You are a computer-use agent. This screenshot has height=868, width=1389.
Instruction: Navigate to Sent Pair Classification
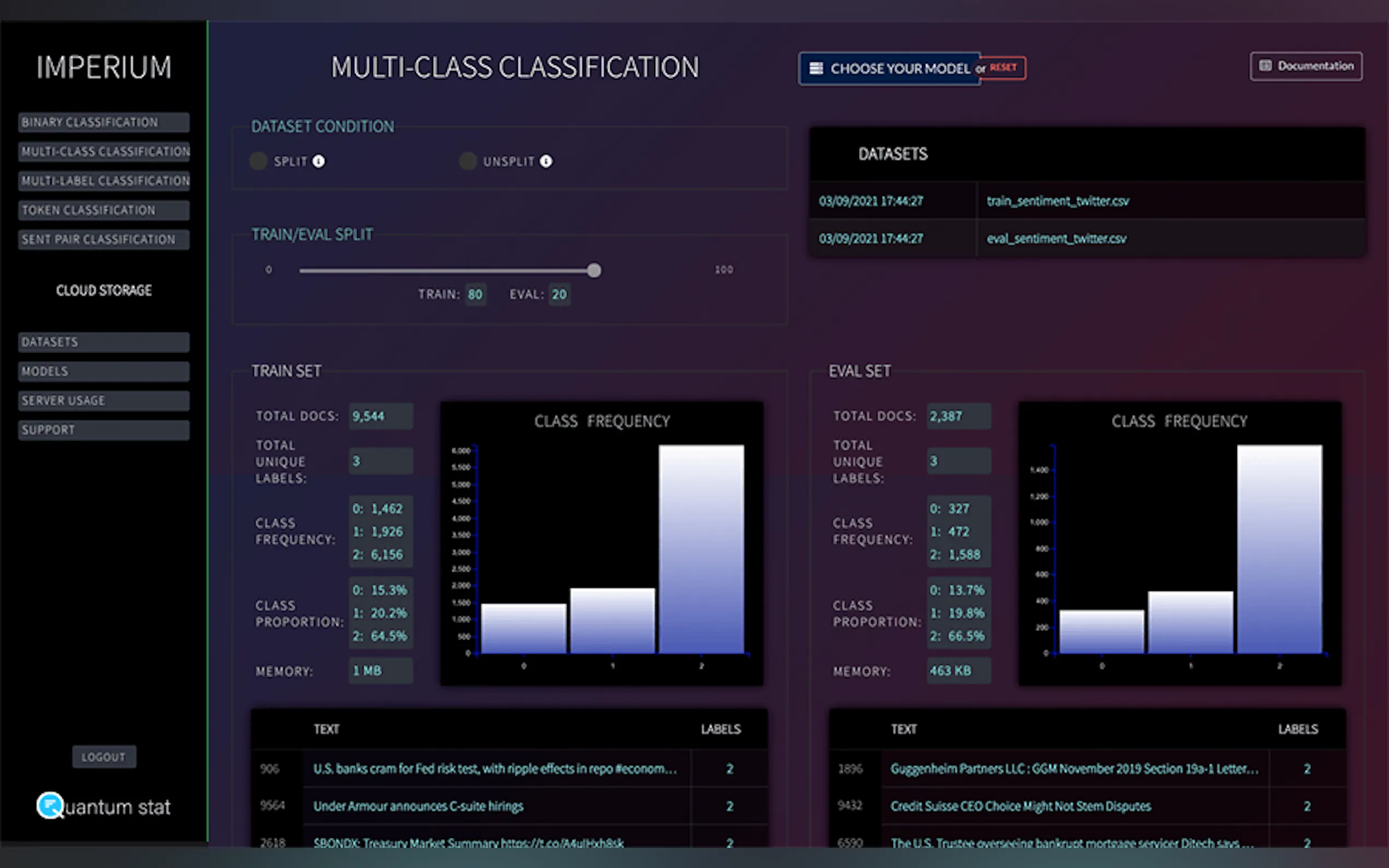click(x=103, y=239)
